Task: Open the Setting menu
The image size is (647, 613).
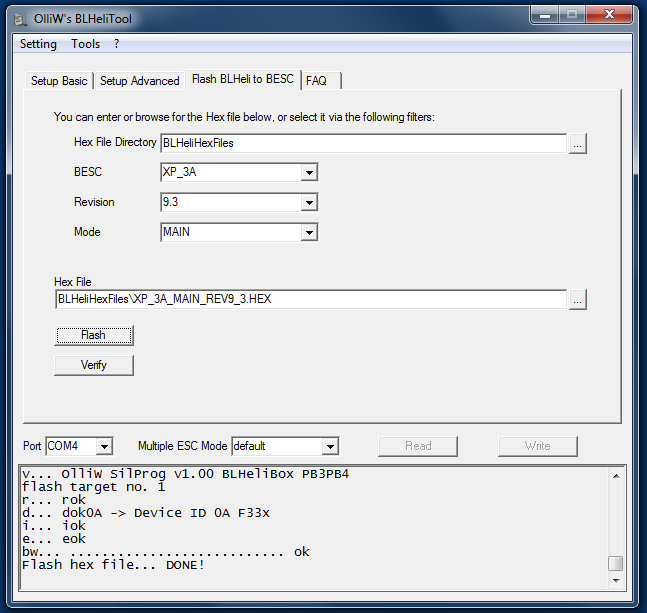Action: [38, 44]
